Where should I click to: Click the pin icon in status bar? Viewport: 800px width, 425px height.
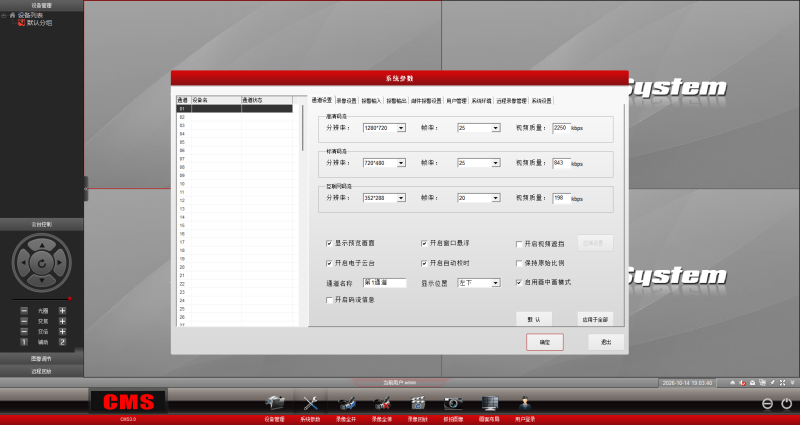click(772, 383)
